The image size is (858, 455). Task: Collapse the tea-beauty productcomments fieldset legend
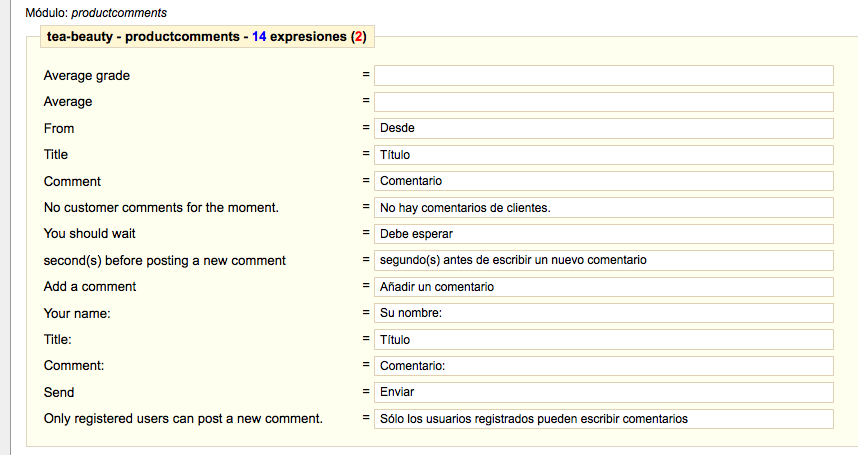click(206, 37)
